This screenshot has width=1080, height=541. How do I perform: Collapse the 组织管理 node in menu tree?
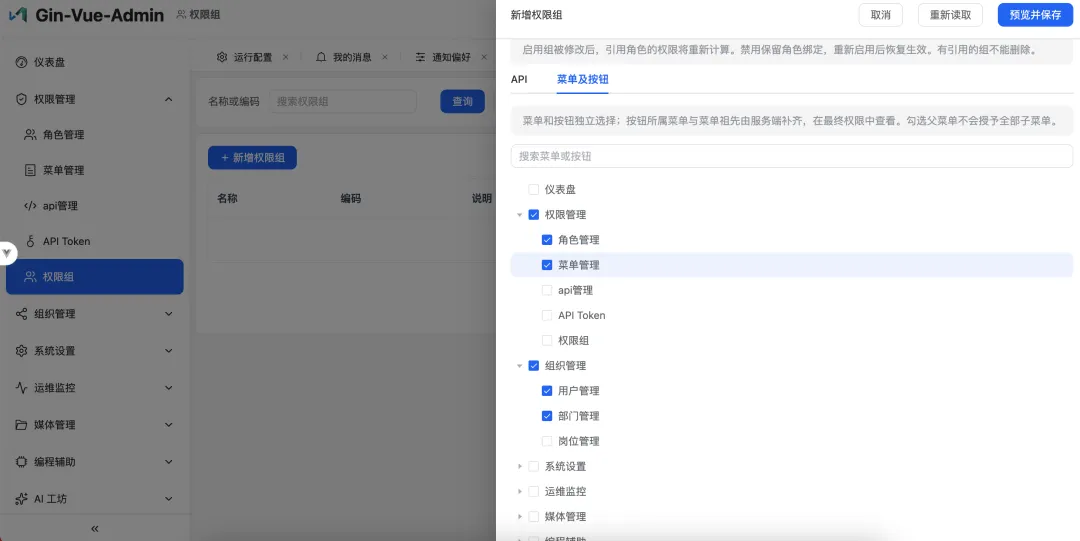coord(519,366)
